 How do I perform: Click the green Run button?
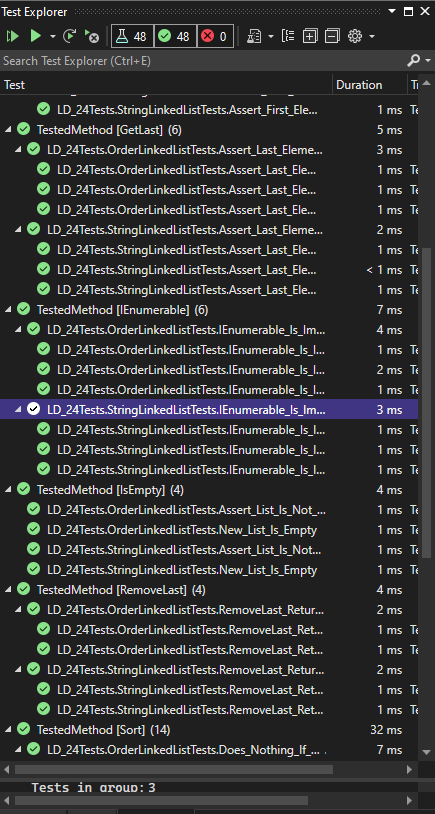[x=35, y=36]
